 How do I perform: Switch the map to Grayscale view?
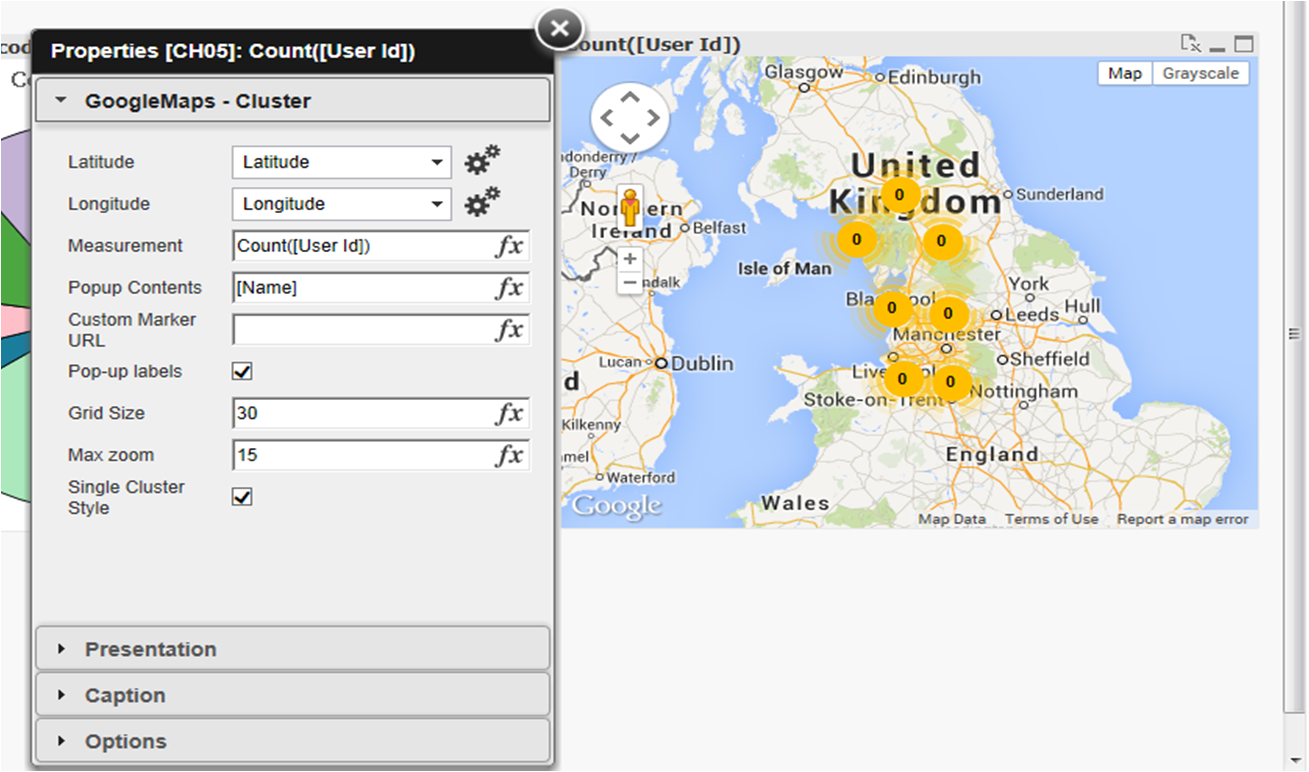(1200, 73)
